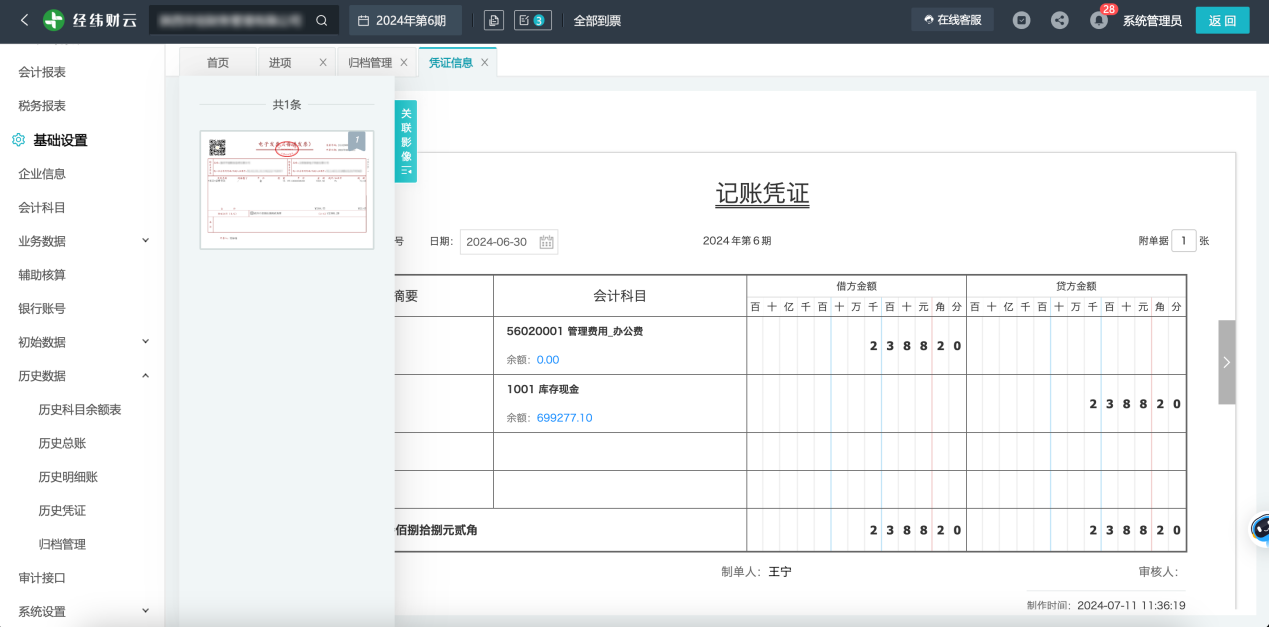Viewport: 1269px width, 627px height.
Task: Click the share icon in top bar
Action: coord(1059,20)
